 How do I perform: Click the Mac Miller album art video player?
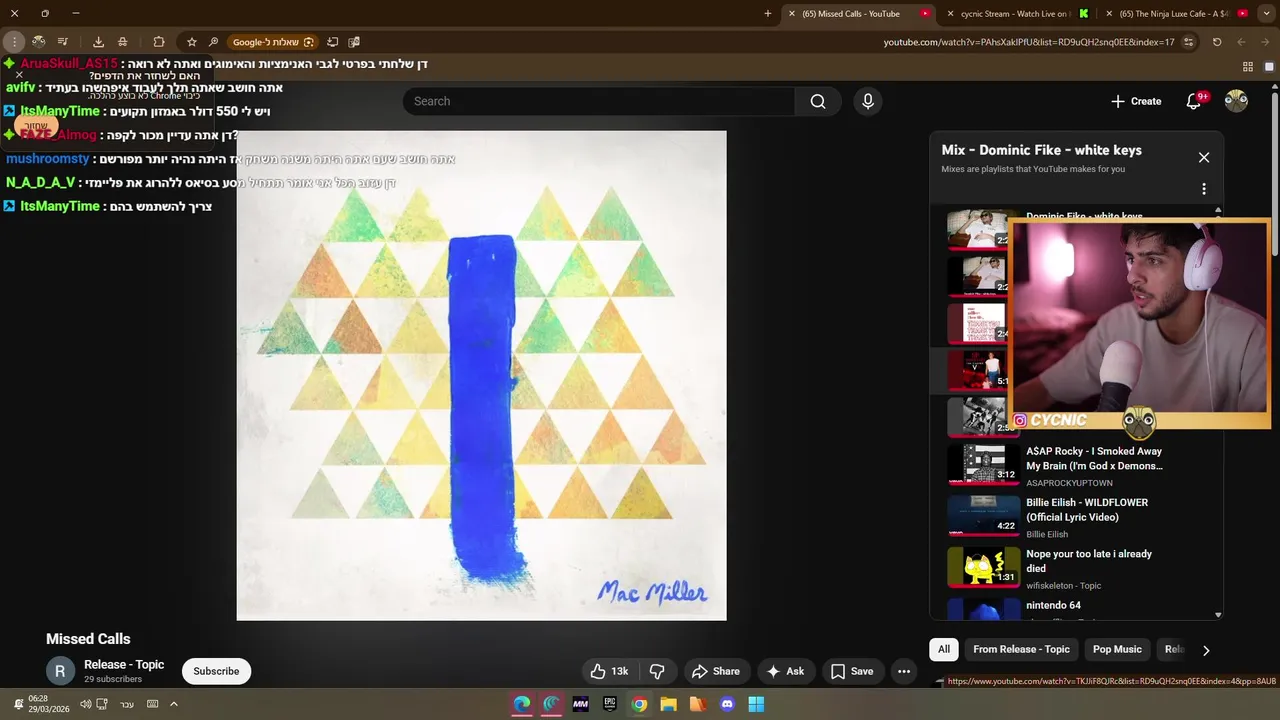point(481,375)
